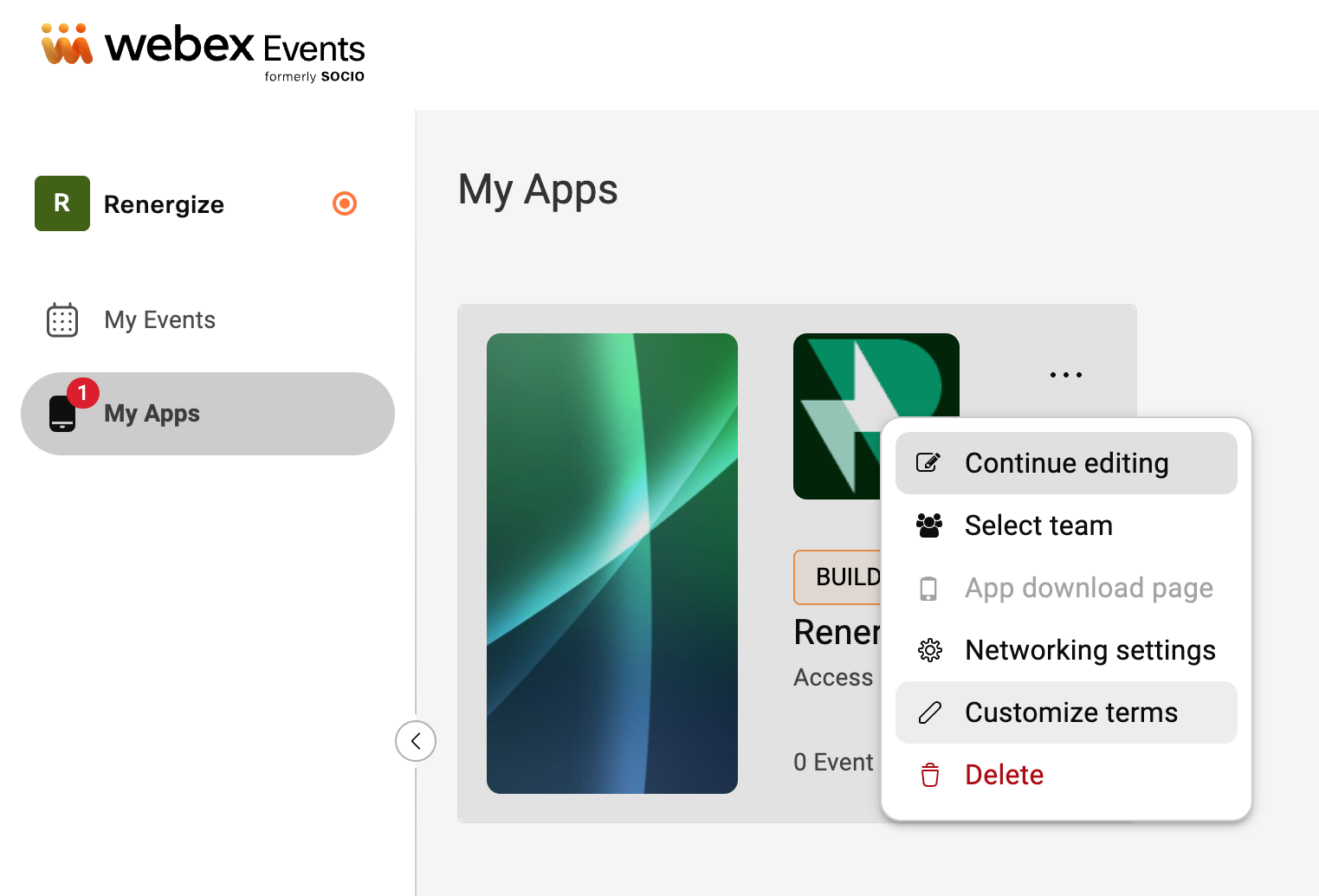Click the people icon next to Select team
This screenshot has width=1319, height=896.
[x=929, y=525]
